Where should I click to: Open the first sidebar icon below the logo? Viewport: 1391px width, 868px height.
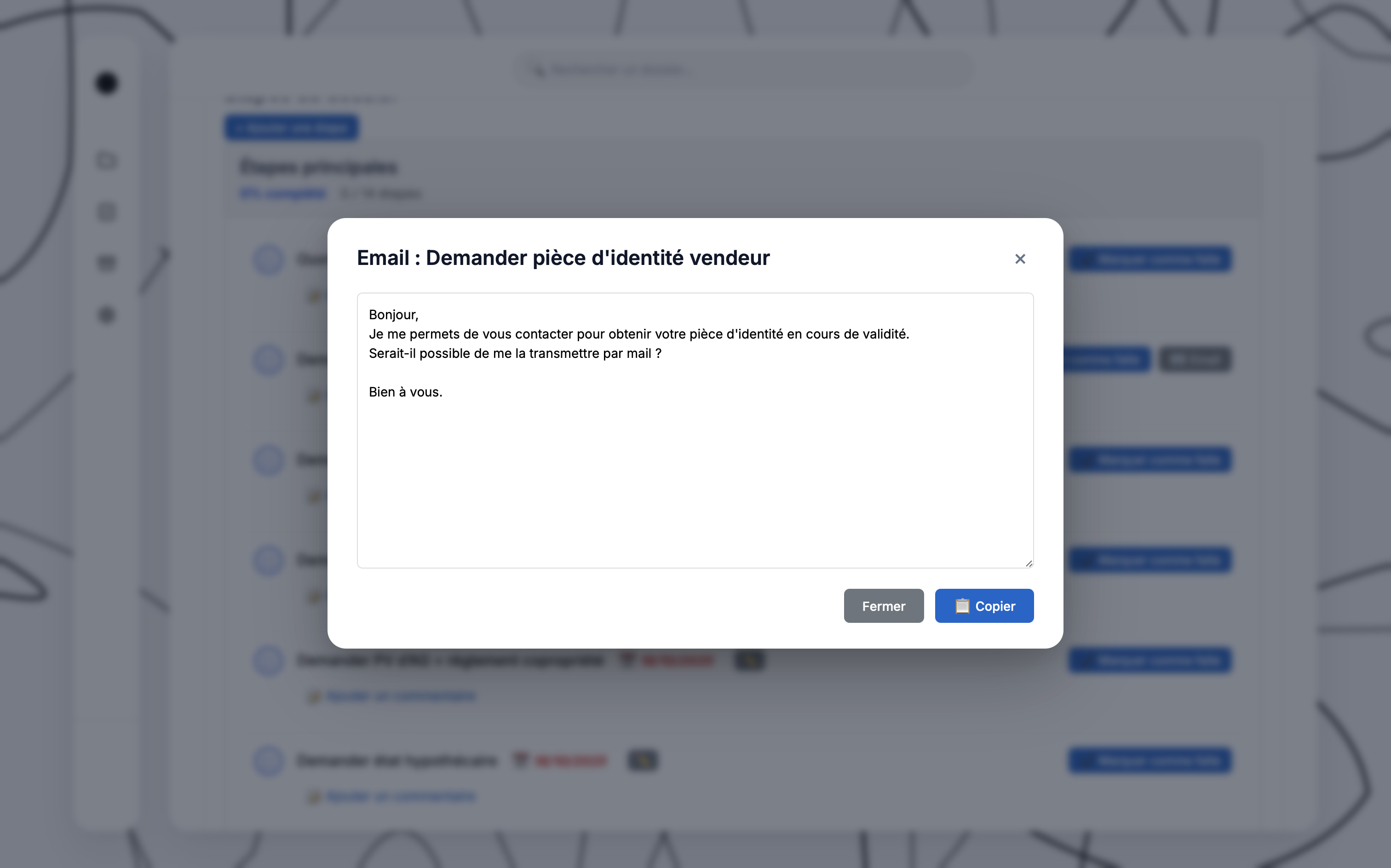pyautogui.click(x=106, y=160)
